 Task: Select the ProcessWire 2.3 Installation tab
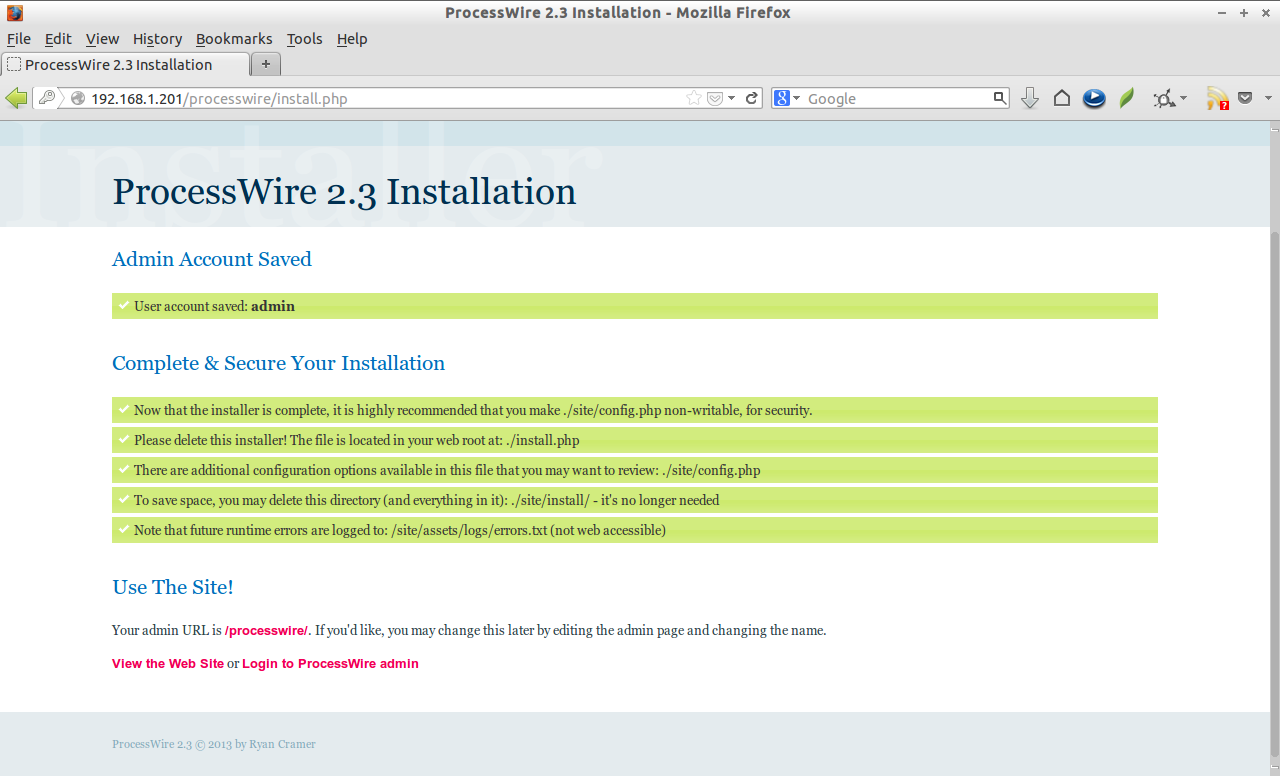pyautogui.click(x=125, y=64)
